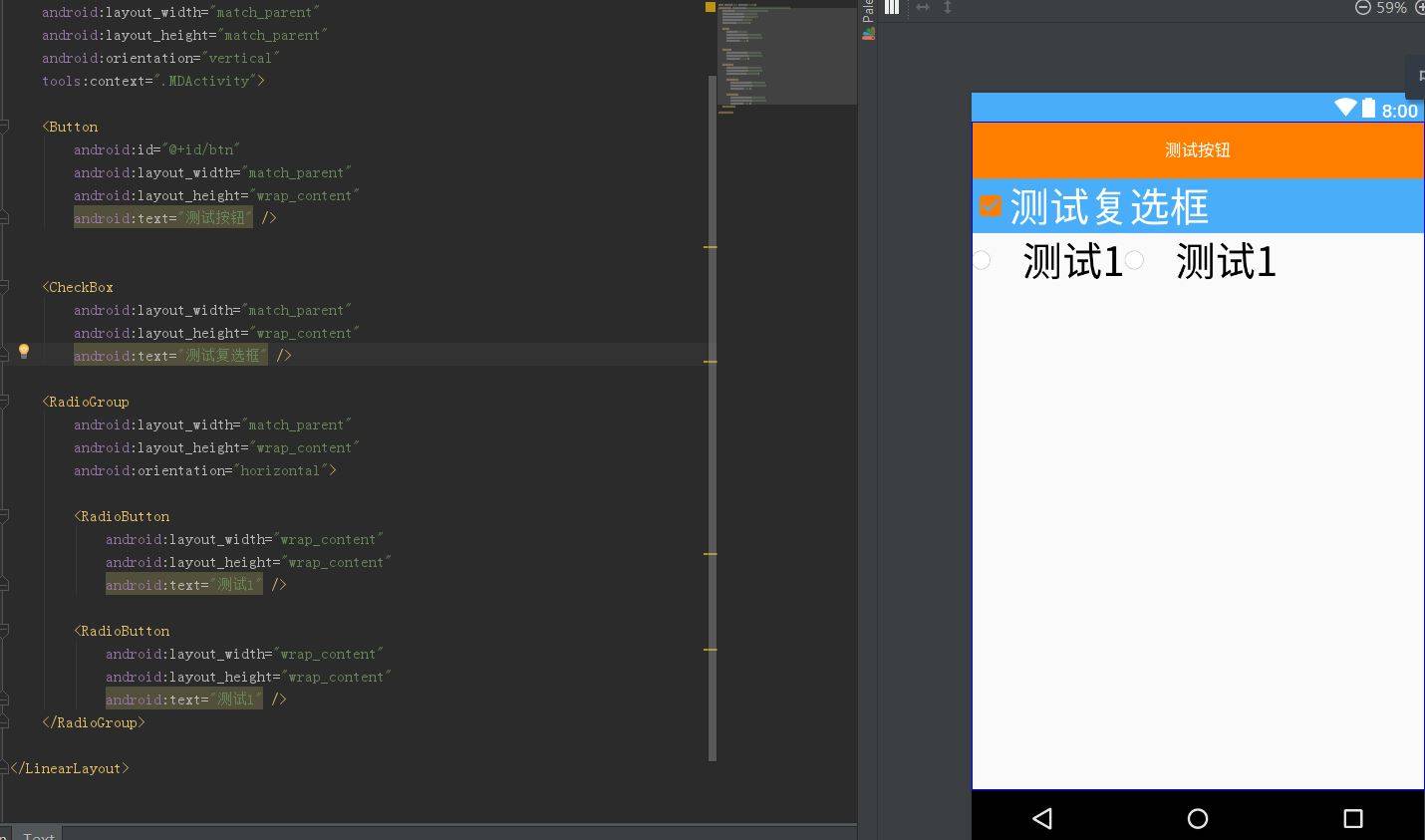This screenshot has height=840, width=1425.
Task: Click the Button's layout_height wrap_content line
Action: [x=216, y=195]
